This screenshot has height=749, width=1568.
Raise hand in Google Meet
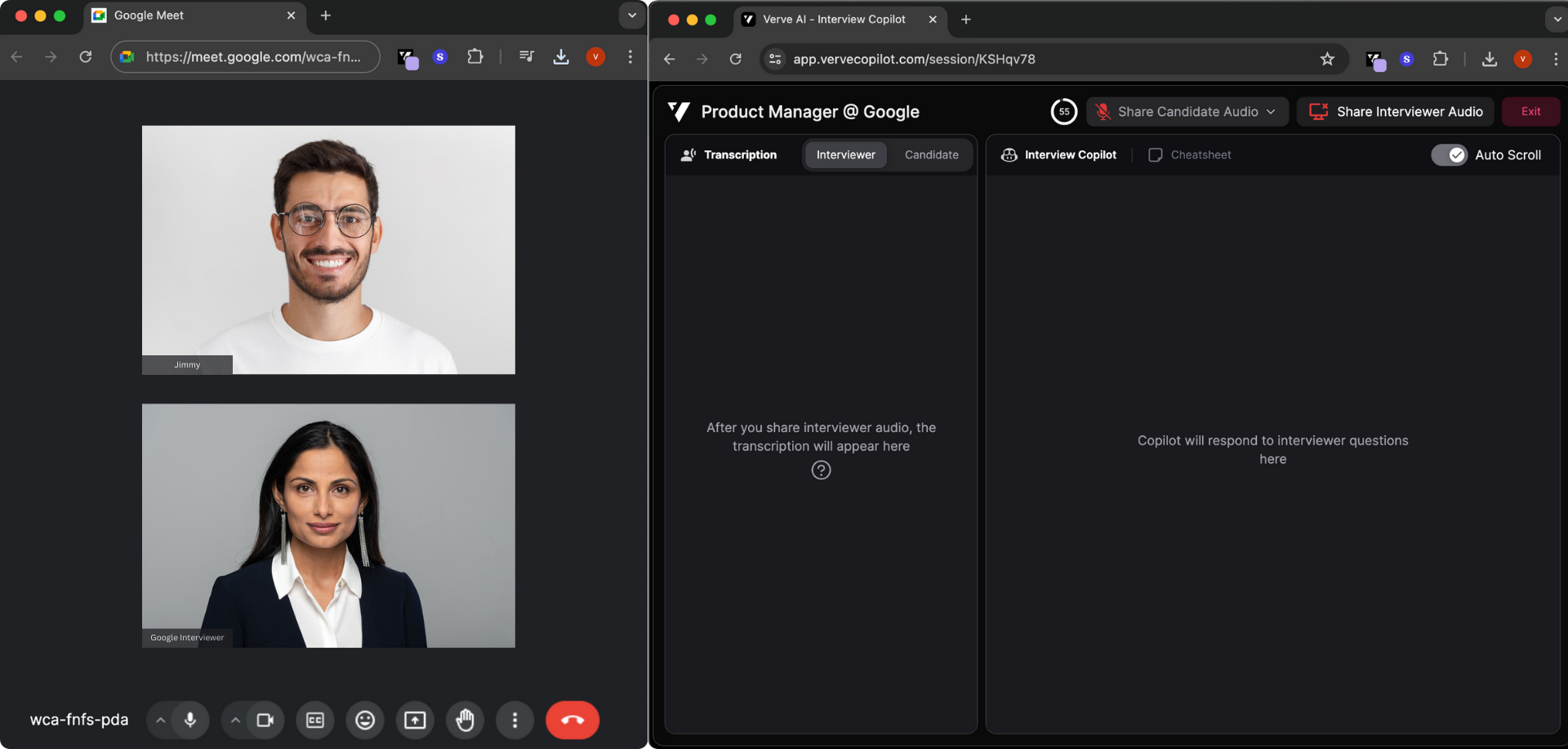coord(465,720)
